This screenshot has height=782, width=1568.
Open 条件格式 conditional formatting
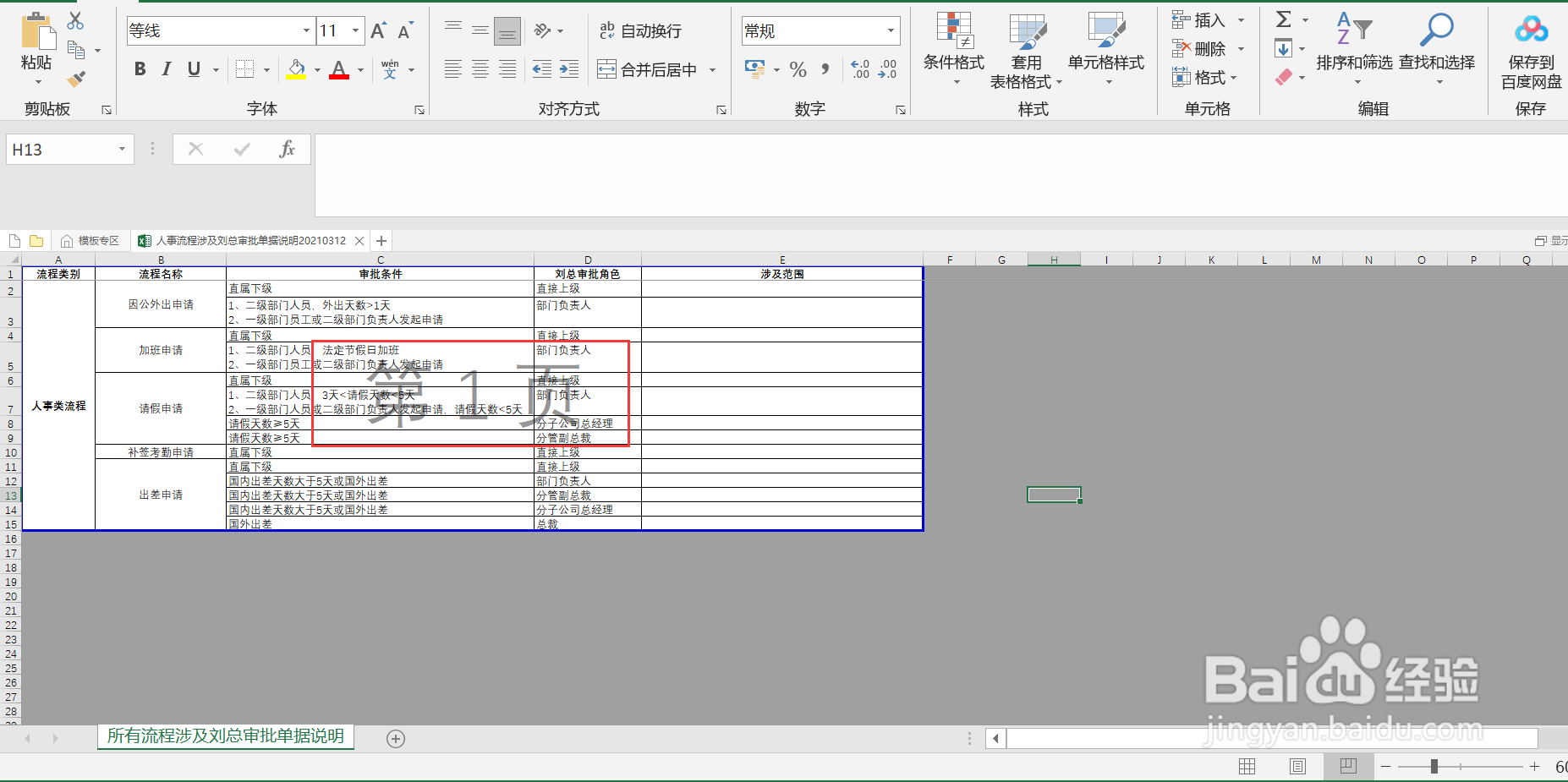click(954, 49)
